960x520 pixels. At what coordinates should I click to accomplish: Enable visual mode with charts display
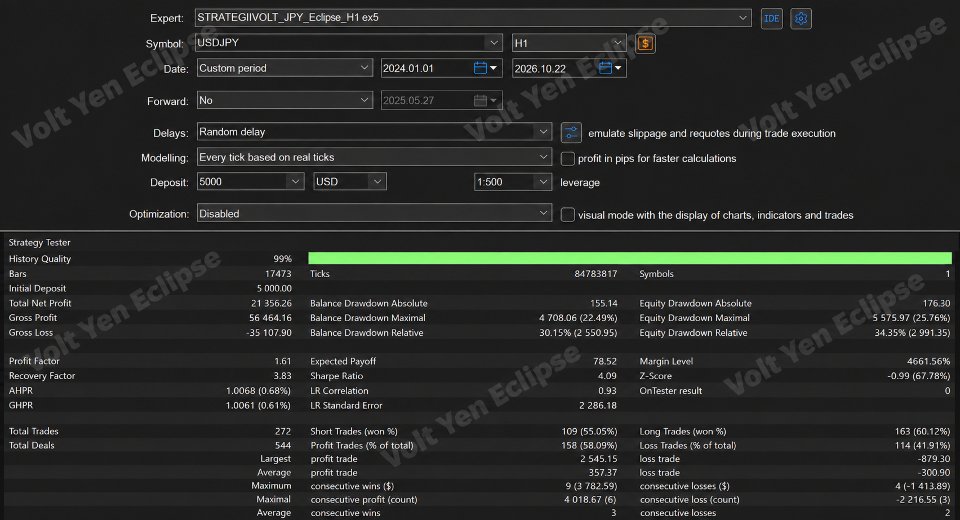(x=568, y=215)
